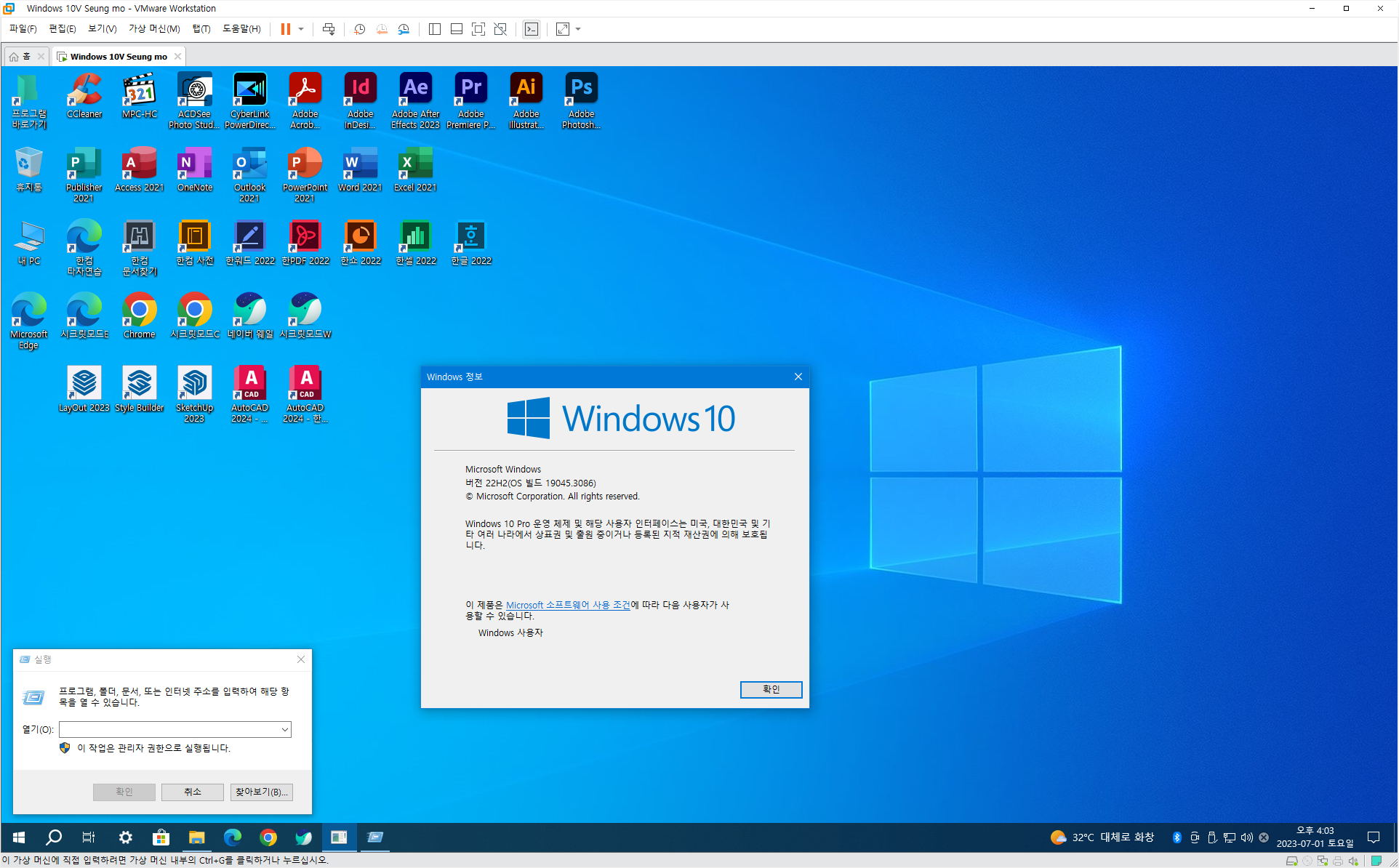Open the 가상 머신(M) menu
The height and width of the screenshot is (868, 1399).
click(x=154, y=29)
